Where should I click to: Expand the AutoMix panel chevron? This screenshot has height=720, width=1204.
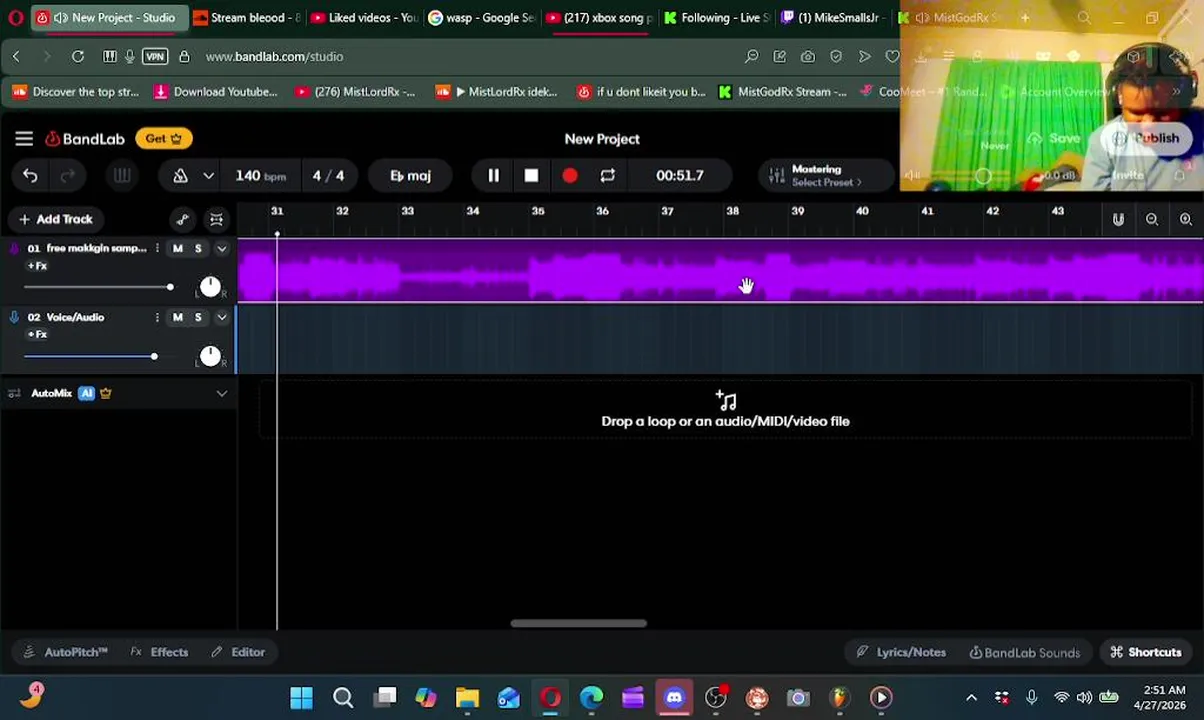click(x=222, y=394)
